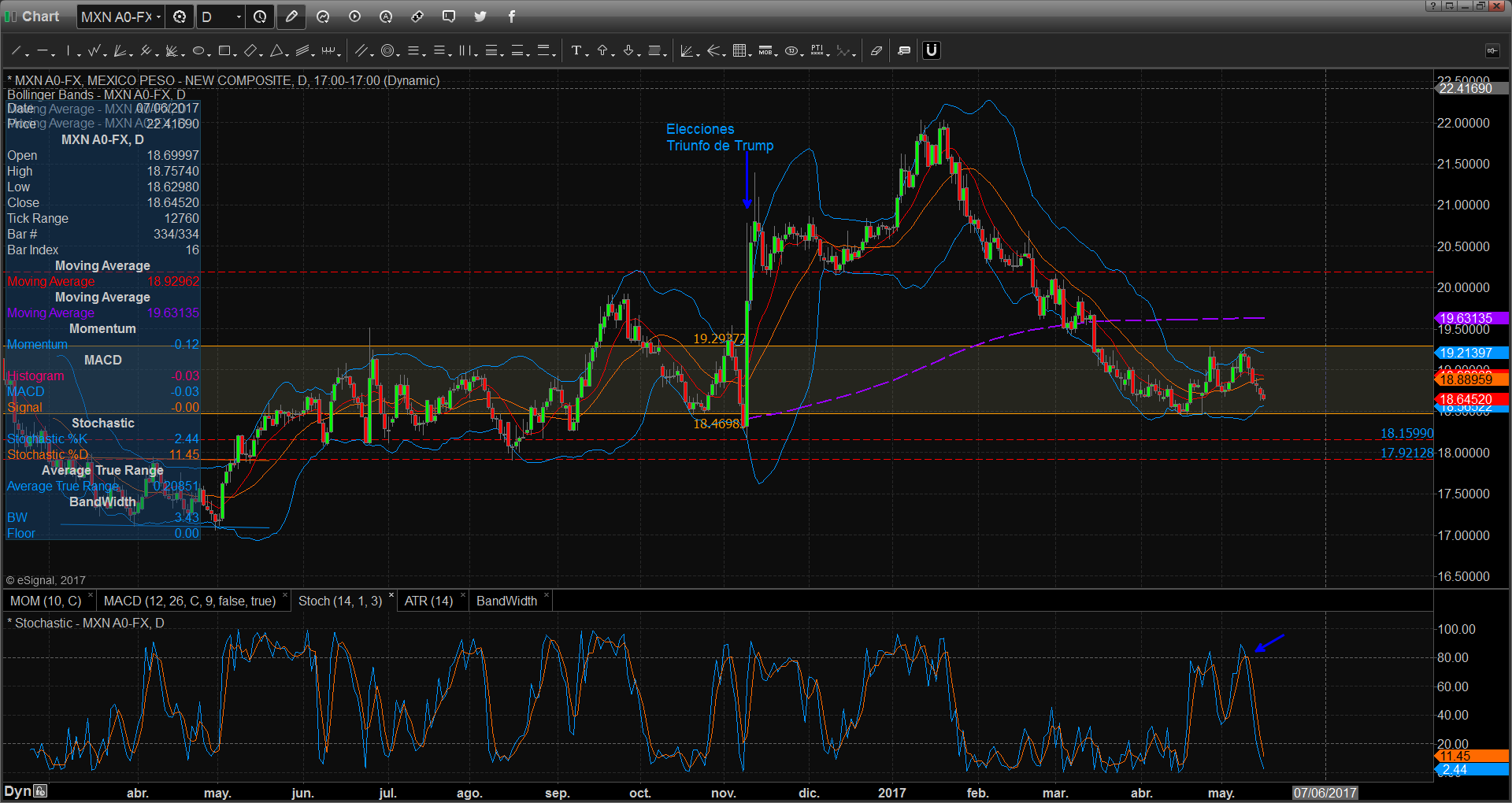The width and height of the screenshot is (1512, 803).
Task: Click the 07/06/2017 date cursor label
Action: tap(1325, 793)
